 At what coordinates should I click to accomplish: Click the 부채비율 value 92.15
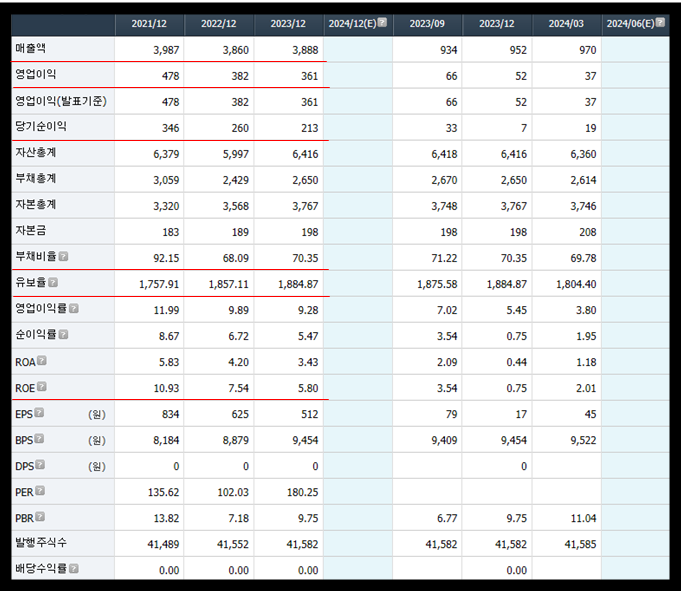point(166,258)
